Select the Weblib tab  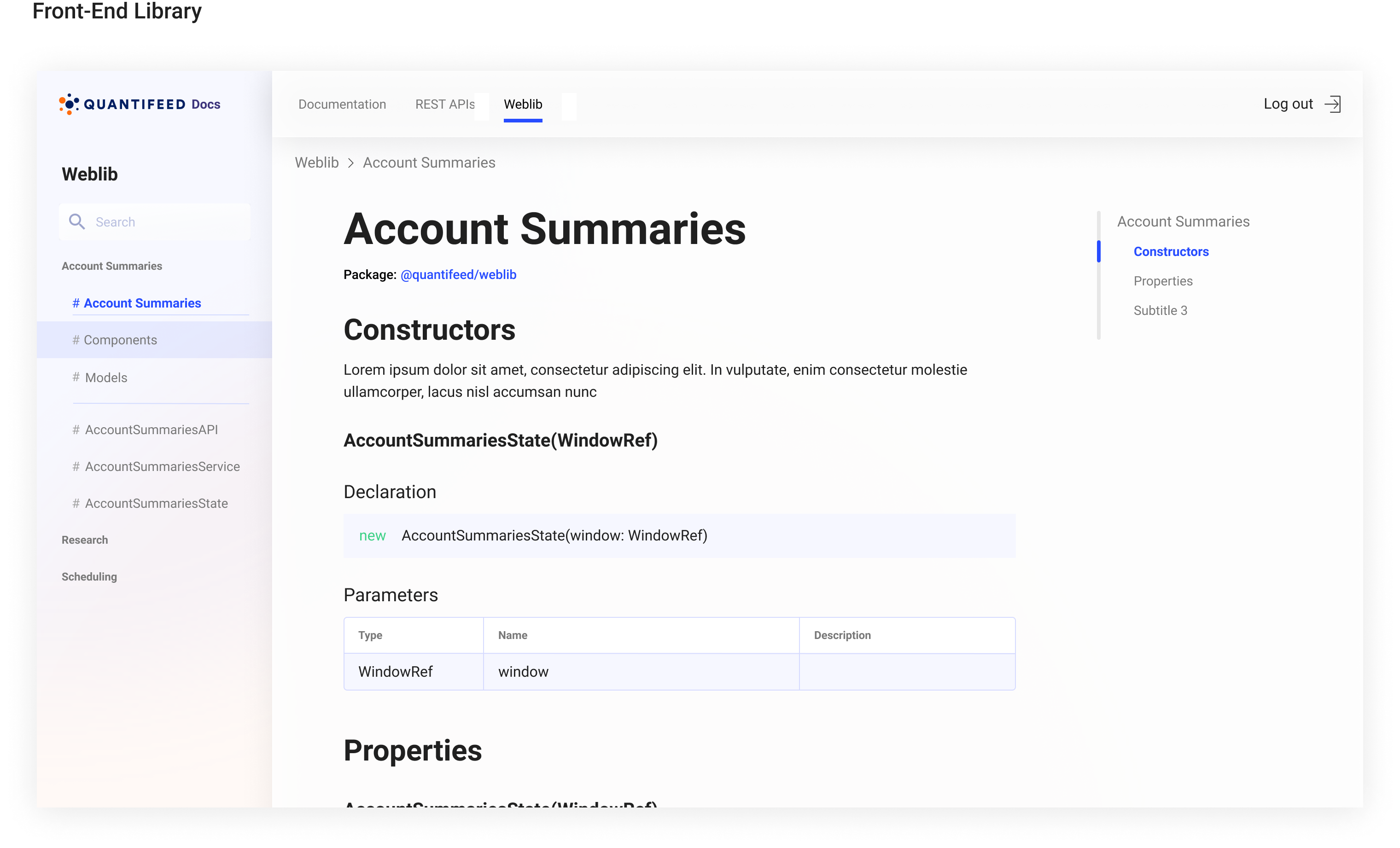(x=523, y=105)
